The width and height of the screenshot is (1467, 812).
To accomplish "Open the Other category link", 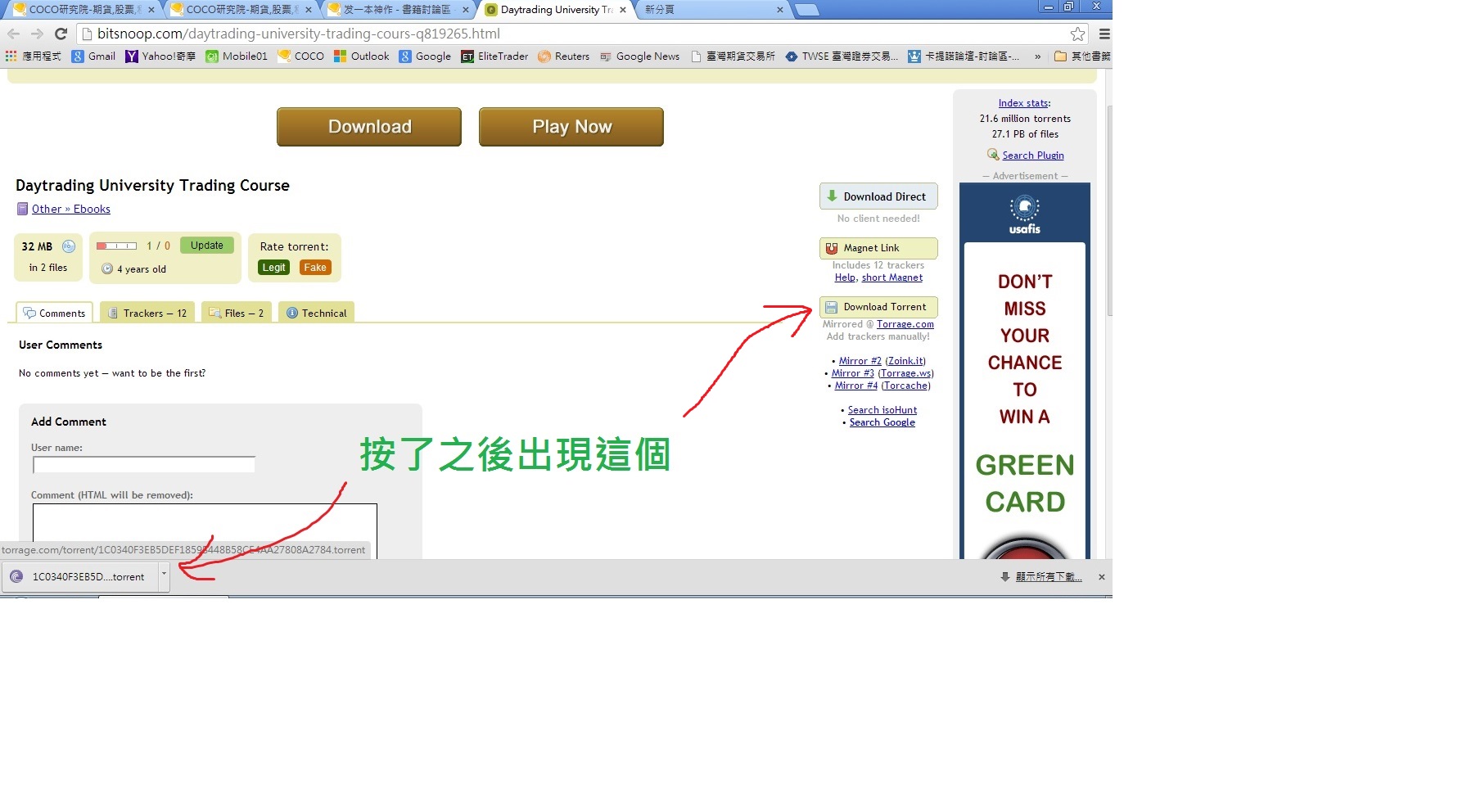I will (47, 209).
